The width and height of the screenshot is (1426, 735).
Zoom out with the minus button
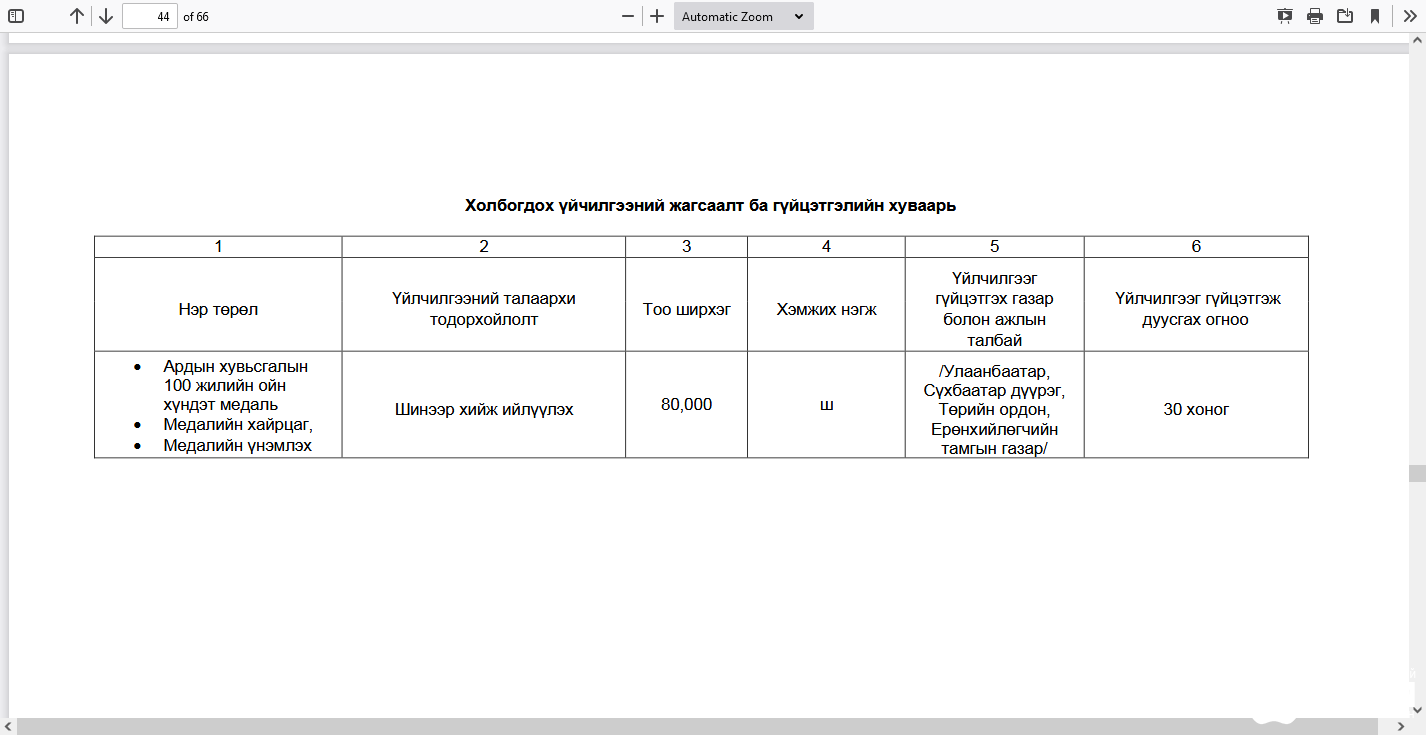coord(628,16)
